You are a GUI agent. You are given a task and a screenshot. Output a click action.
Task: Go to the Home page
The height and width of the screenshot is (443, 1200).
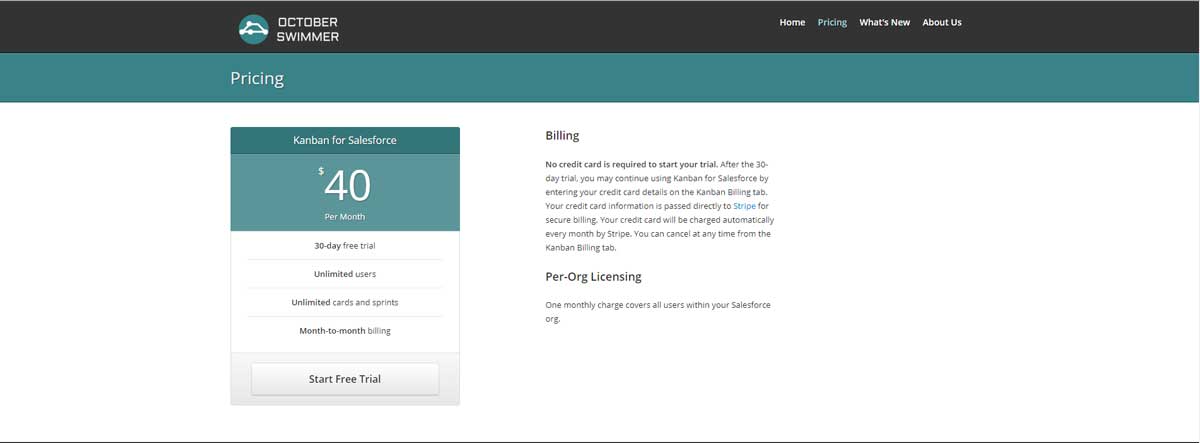coord(792,23)
